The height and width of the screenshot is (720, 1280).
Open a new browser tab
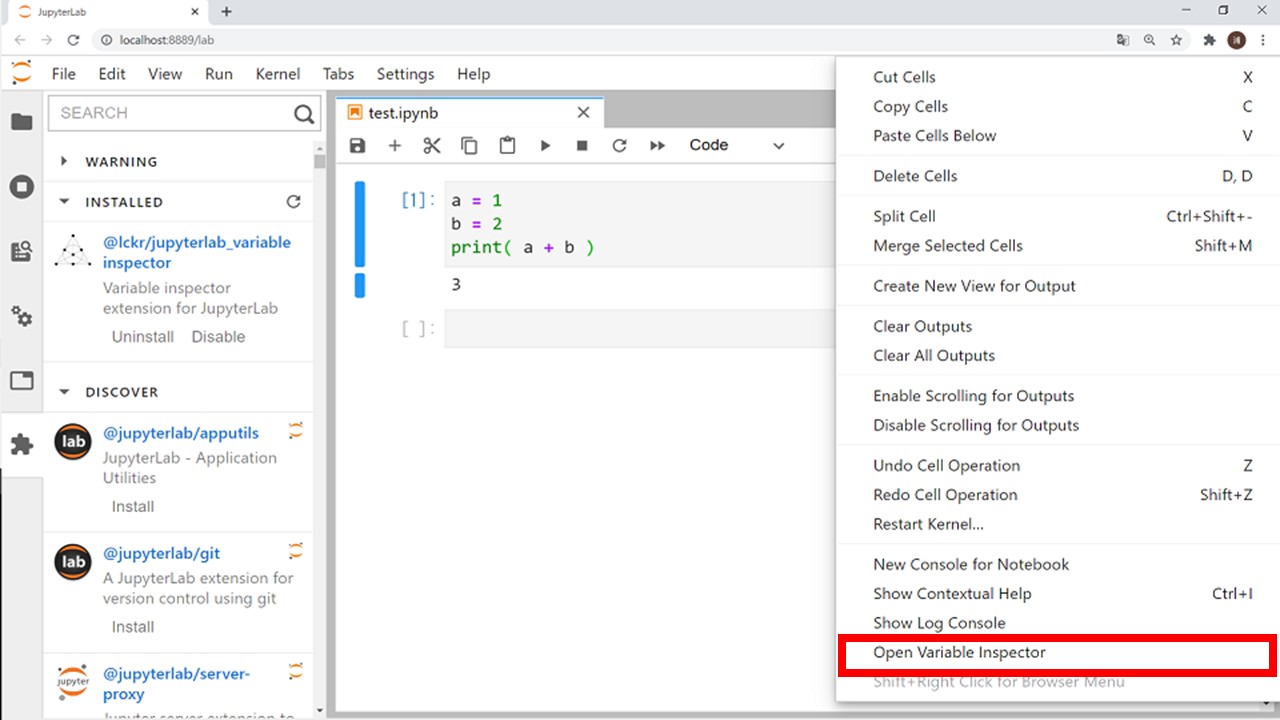coord(226,12)
